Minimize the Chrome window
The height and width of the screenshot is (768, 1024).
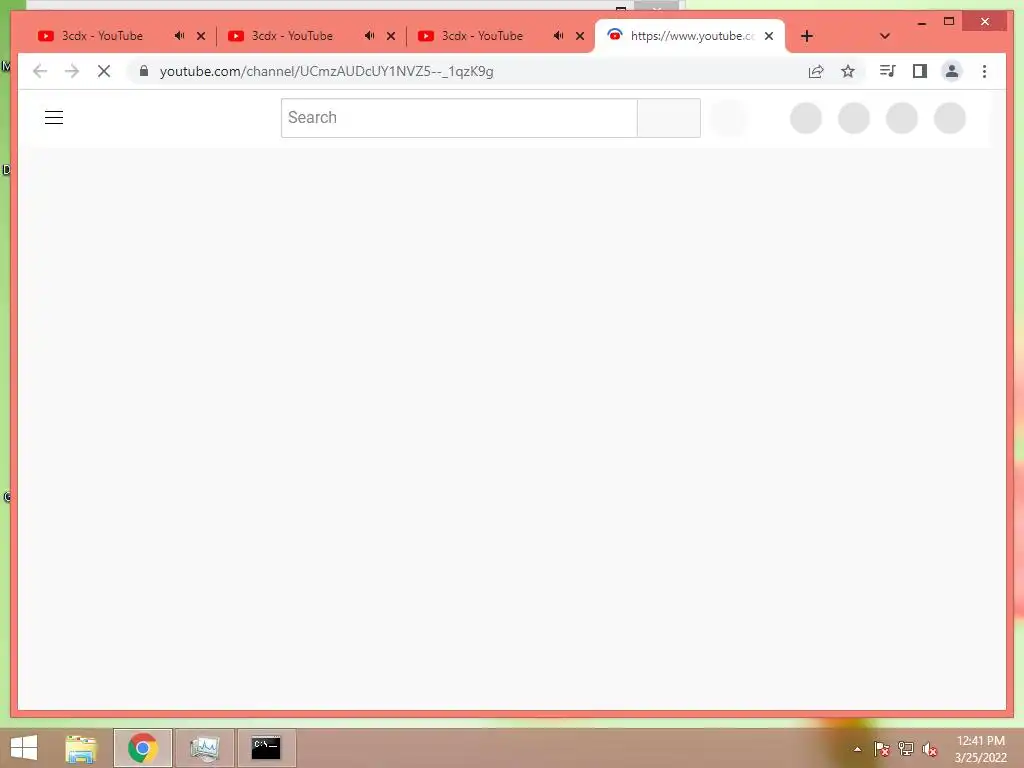[921, 22]
